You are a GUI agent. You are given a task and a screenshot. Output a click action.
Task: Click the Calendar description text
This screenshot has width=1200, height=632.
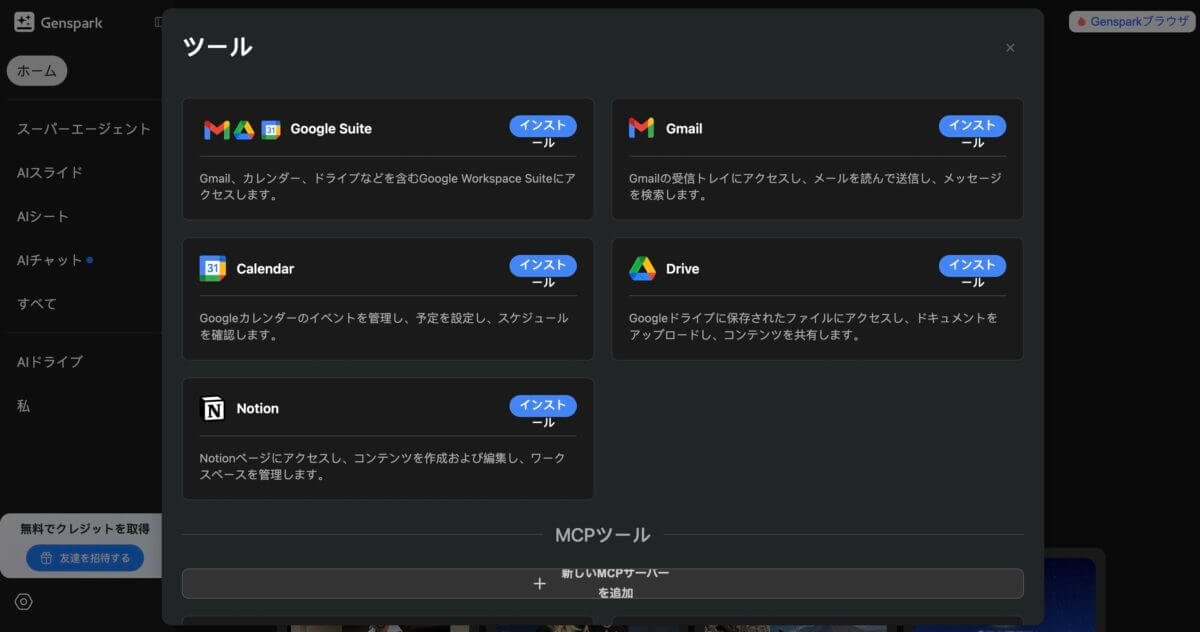click(384, 327)
